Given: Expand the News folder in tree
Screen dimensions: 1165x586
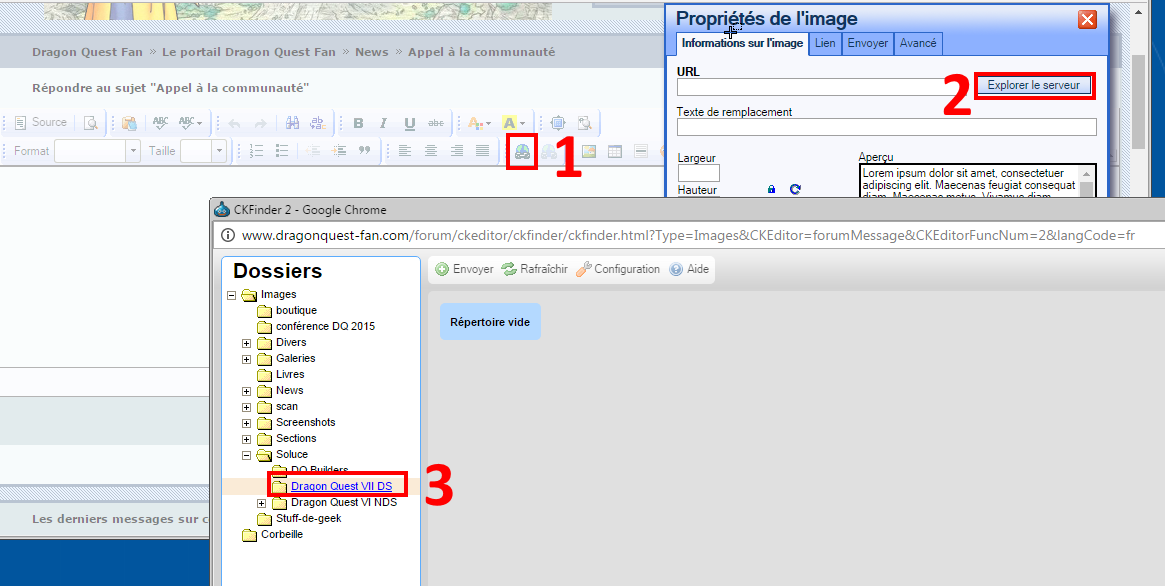Looking at the screenshot, I should pyautogui.click(x=247, y=391).
